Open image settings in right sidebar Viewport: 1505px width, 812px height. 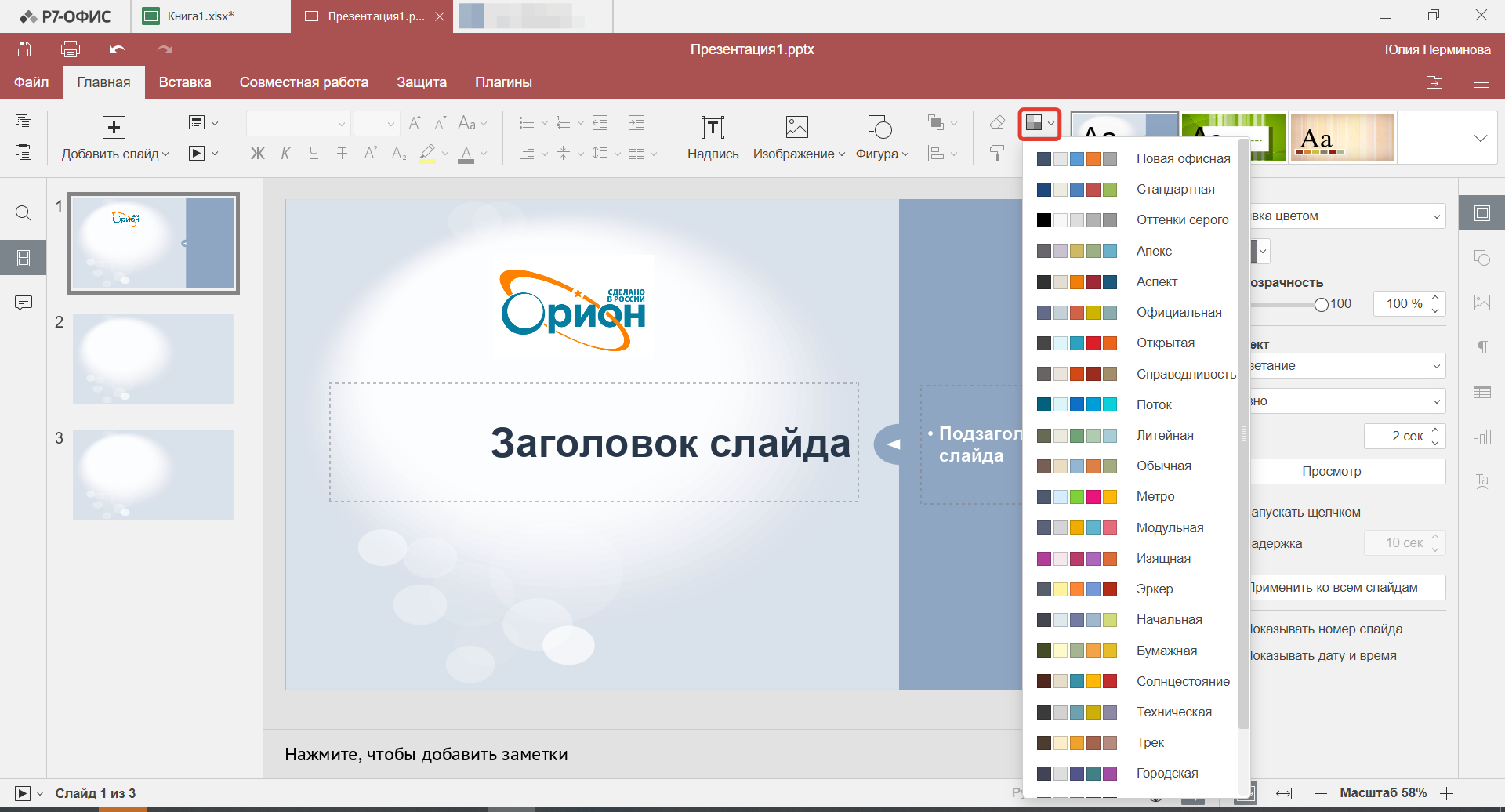pos(1481,303)
